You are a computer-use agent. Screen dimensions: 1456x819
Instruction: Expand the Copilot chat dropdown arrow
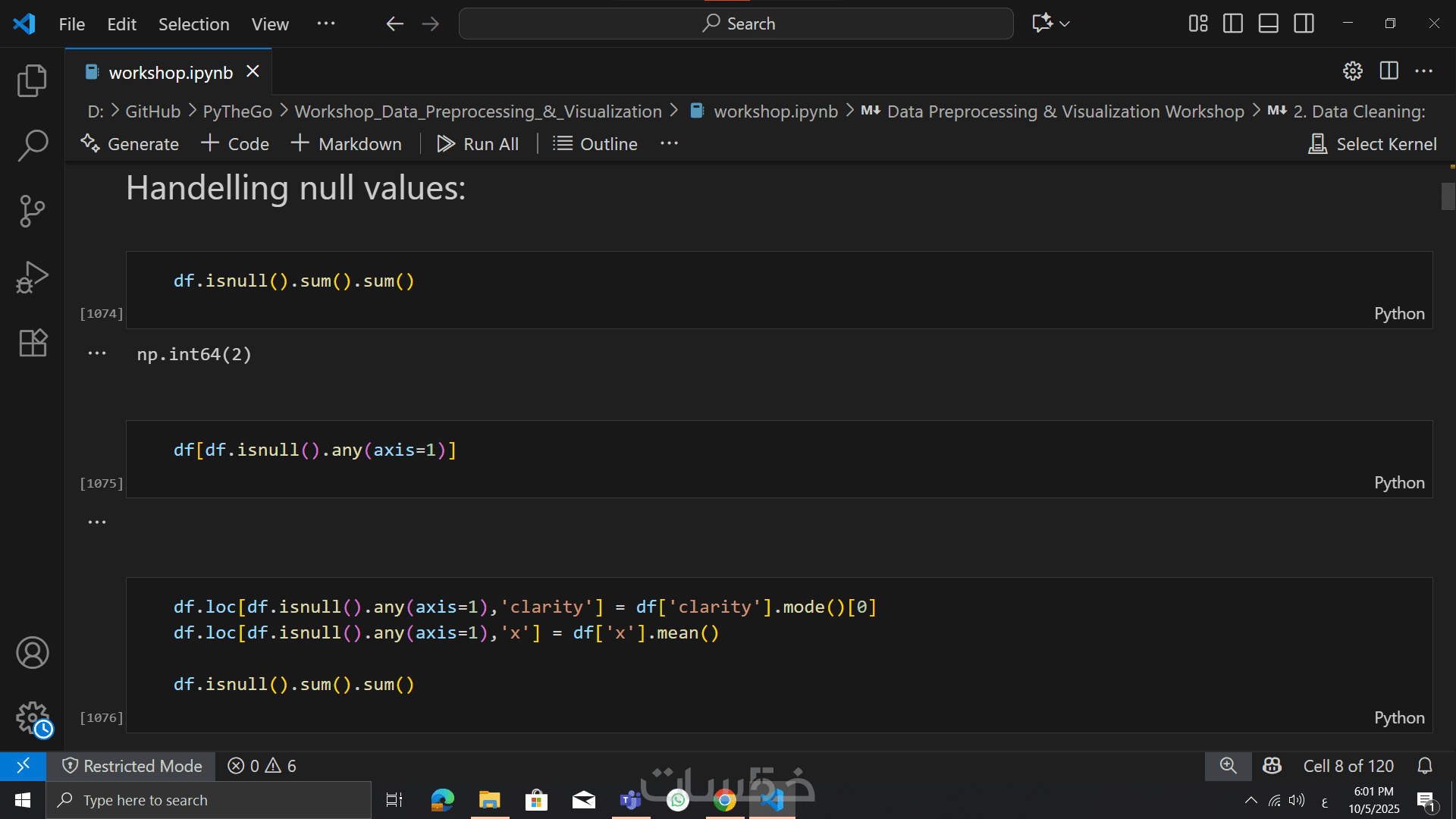(x=1065, y=24)
